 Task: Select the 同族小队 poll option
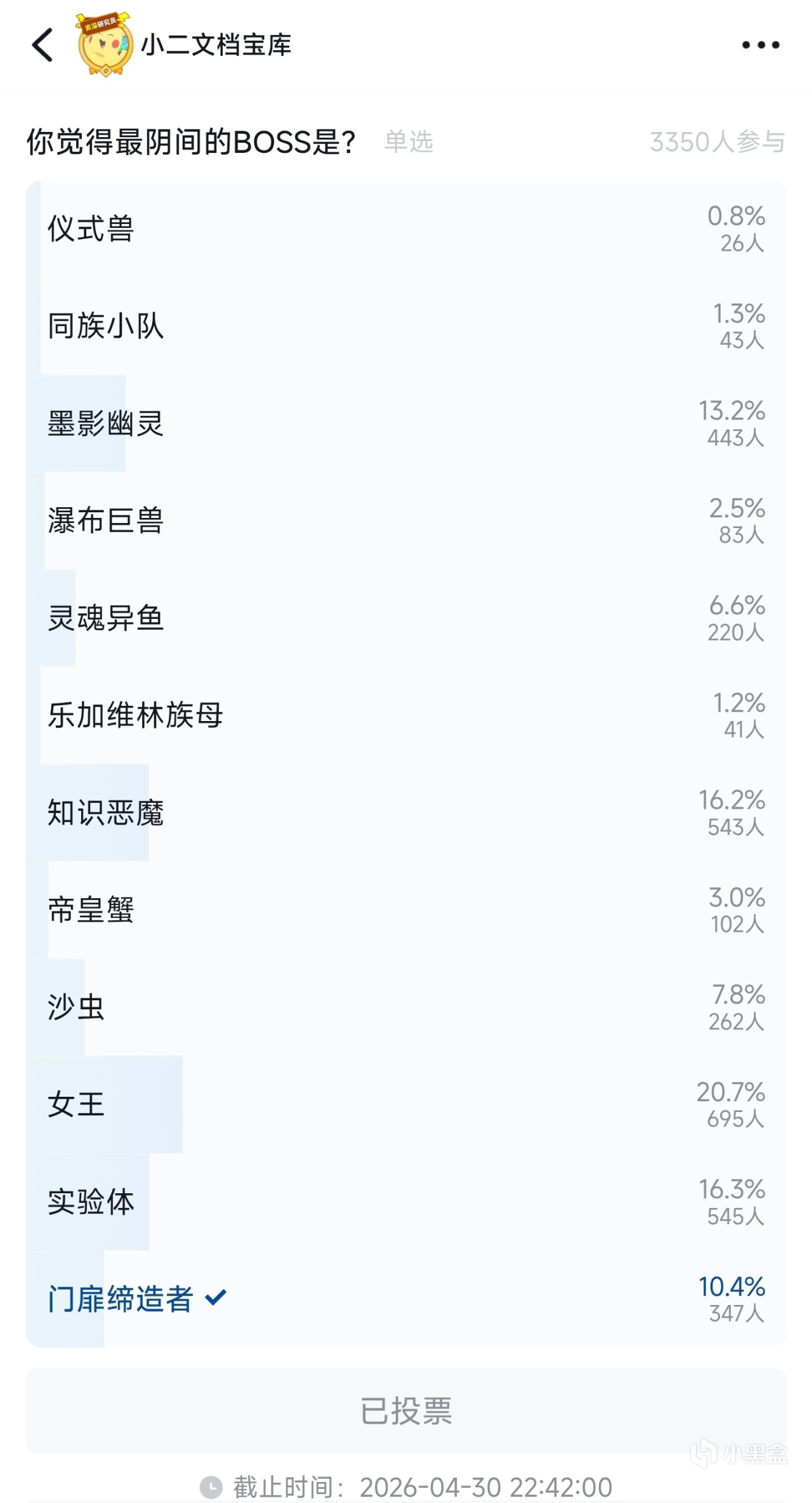click(x=406, y=326)
